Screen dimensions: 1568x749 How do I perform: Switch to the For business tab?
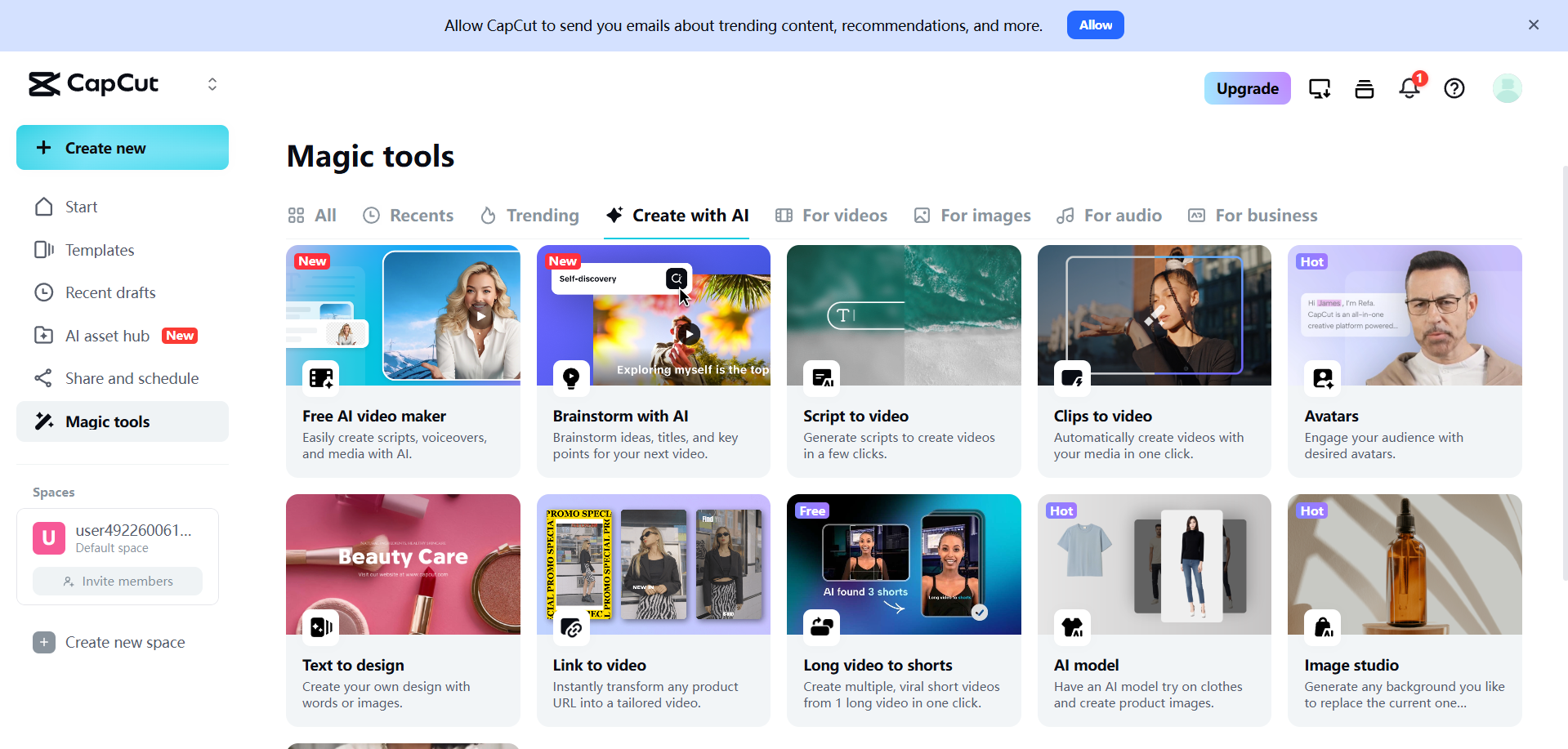point(1253,215)
